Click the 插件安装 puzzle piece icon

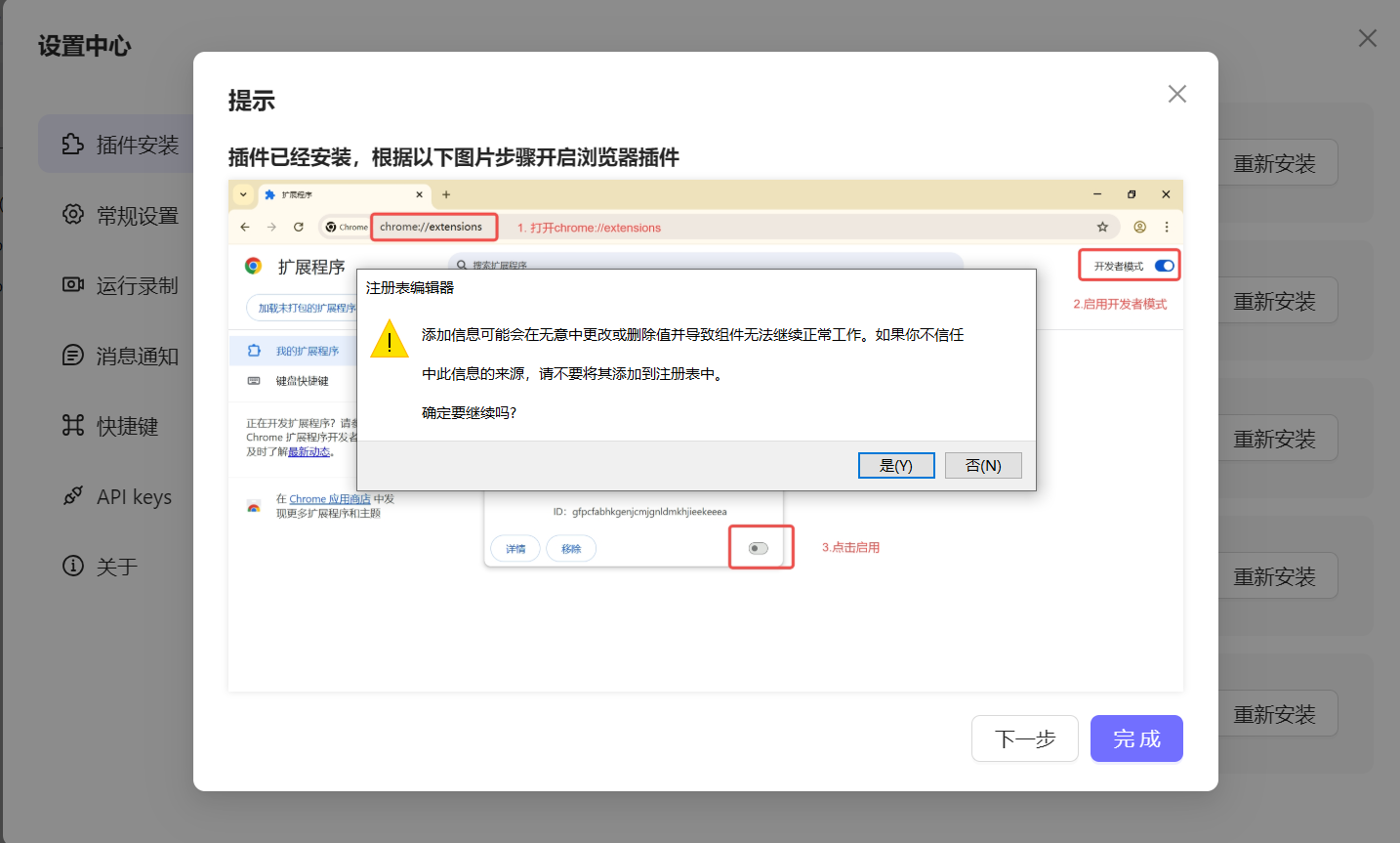[x=73, y=145]
